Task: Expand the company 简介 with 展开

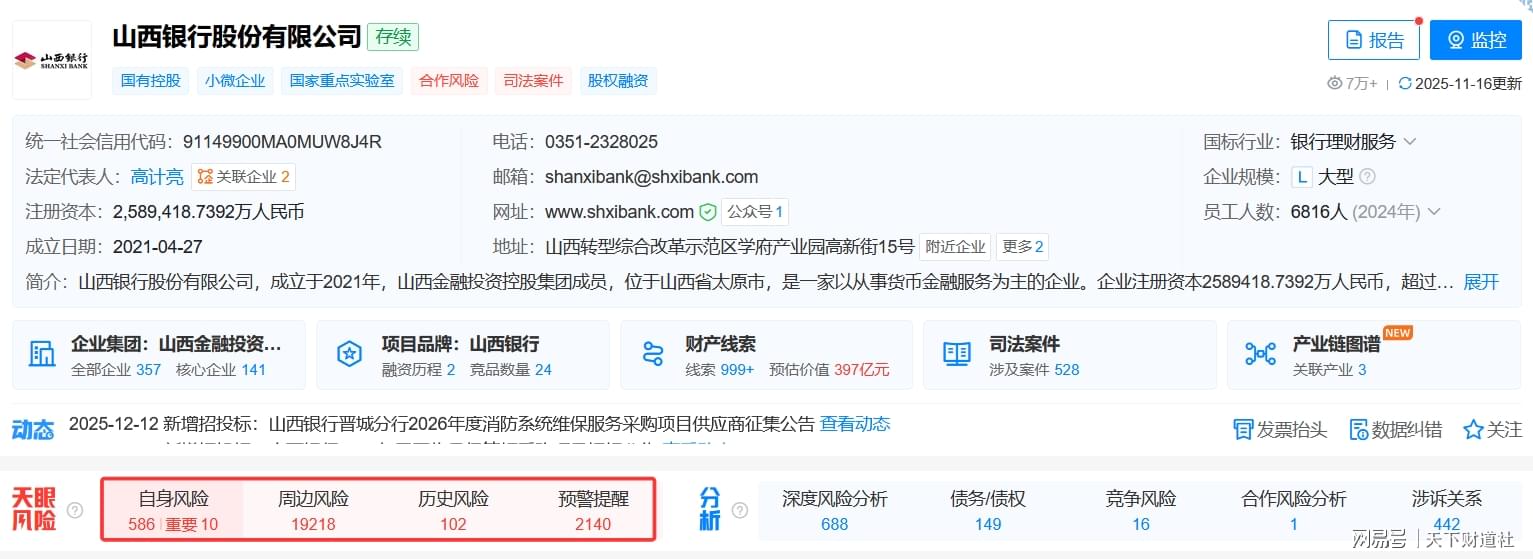Action: click(x=1481, y=282)
